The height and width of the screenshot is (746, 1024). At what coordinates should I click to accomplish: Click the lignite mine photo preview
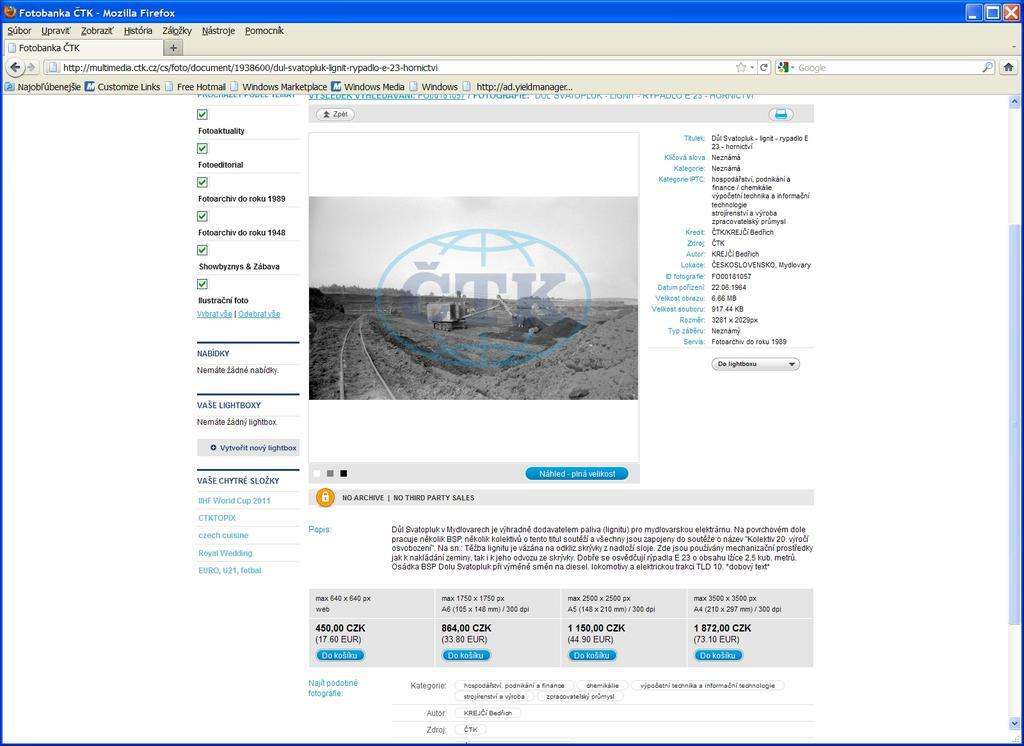click(x=473, y=298)
